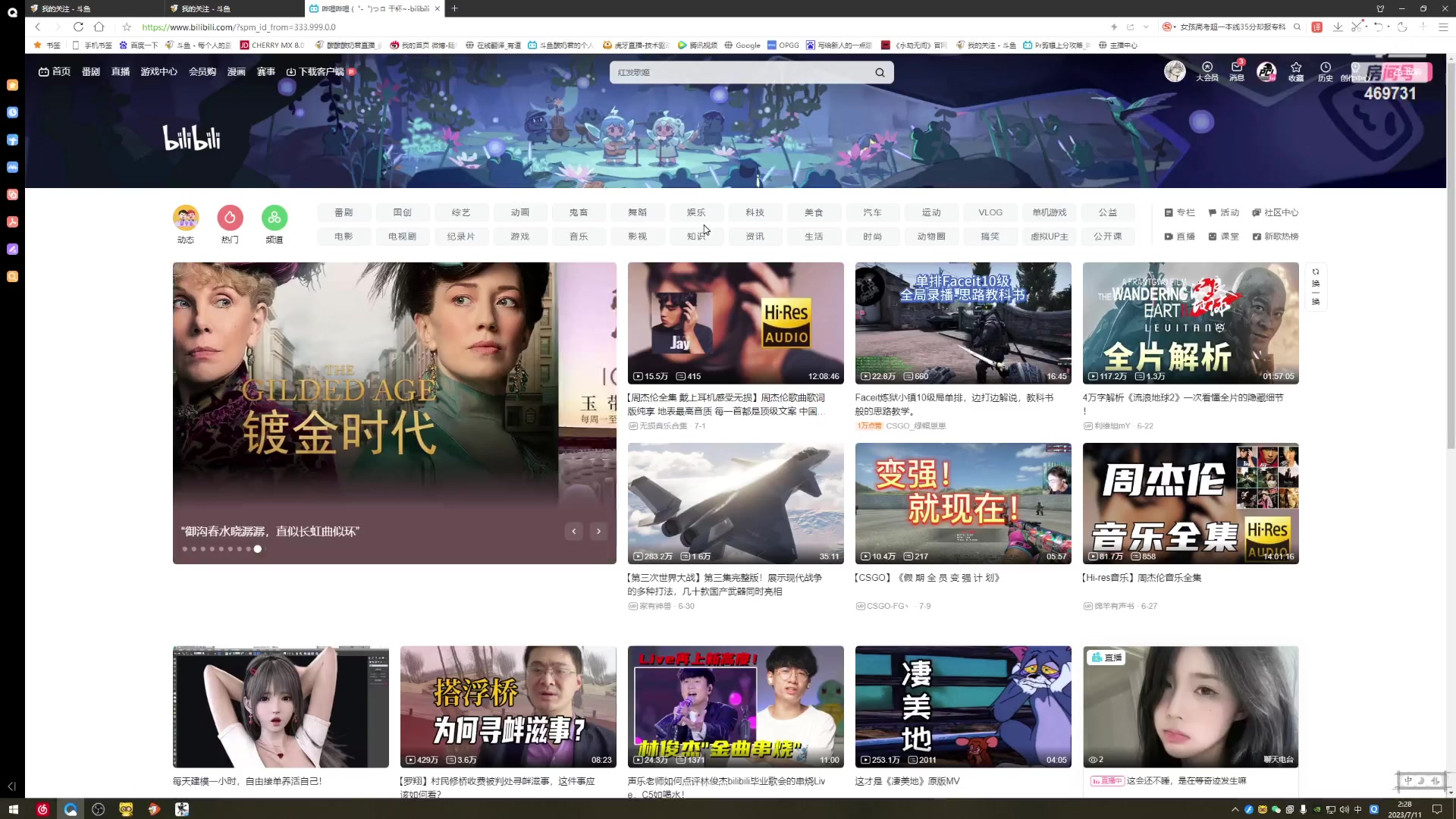The height and width of the screenshot is (819, 1456).
Task: Open 番剧 in header navigation
Action: [x=91, y=71]
